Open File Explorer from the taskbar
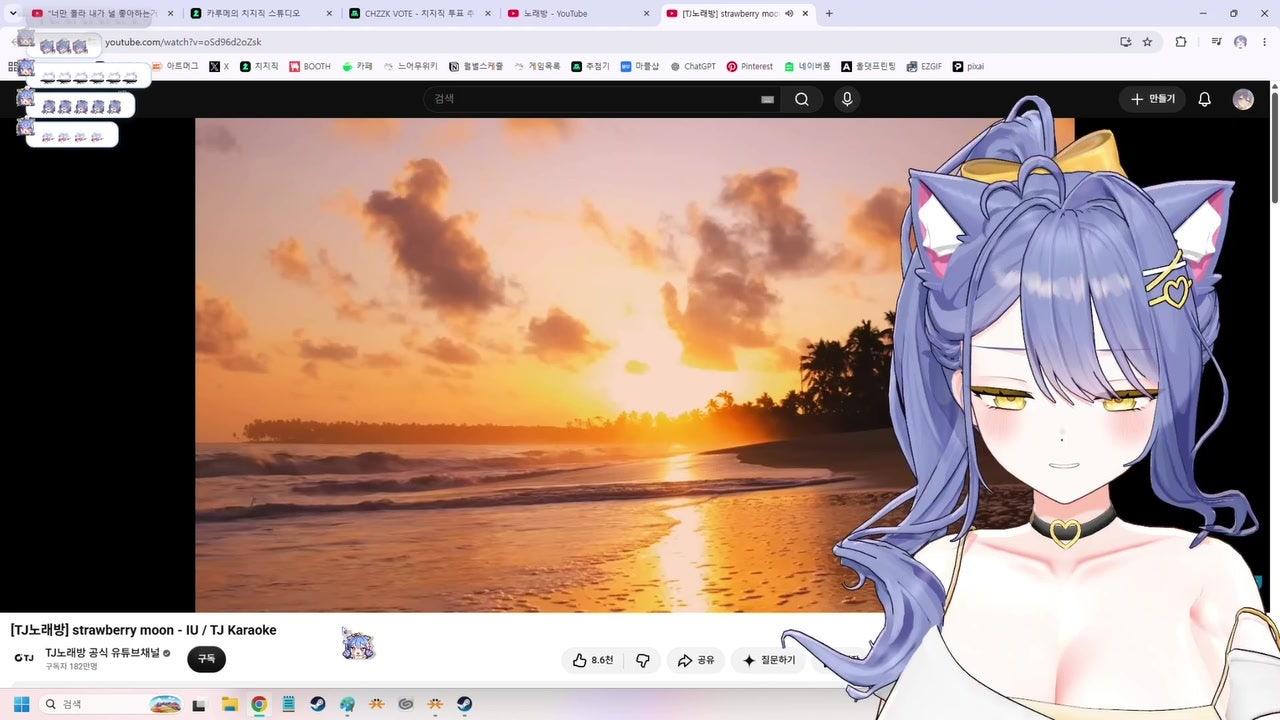The image size is (1280, 720). (229, 704)
